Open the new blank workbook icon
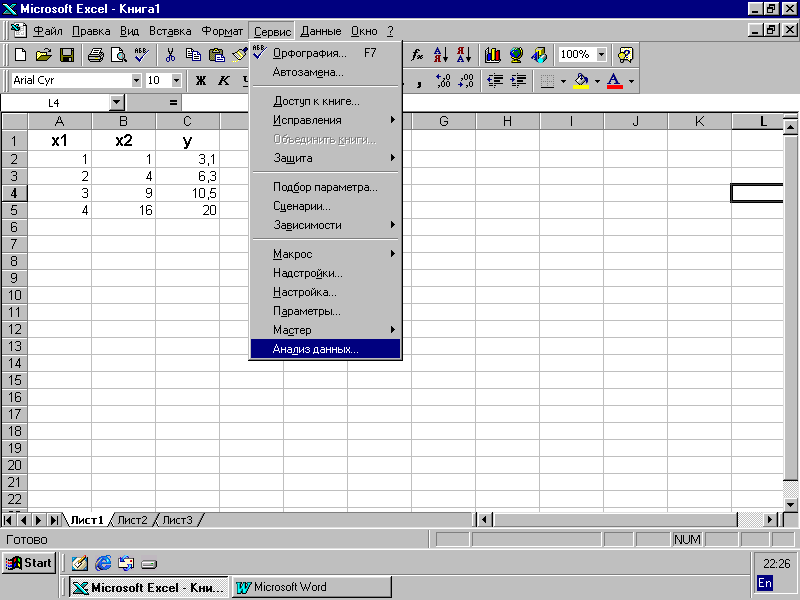The height and width of the screenshot is (600, 800). pos(20,55)
